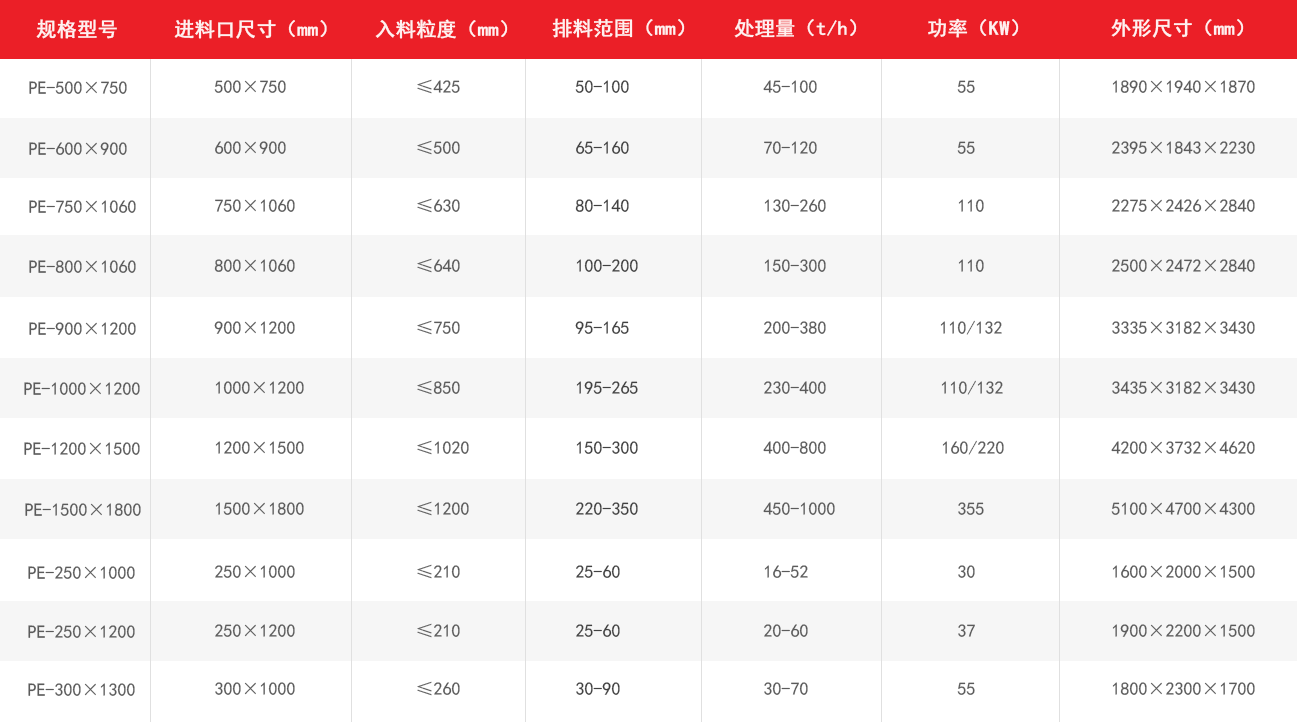Click the 1890×1940×1870 dimensions cell

click(x=1182, y=87)
